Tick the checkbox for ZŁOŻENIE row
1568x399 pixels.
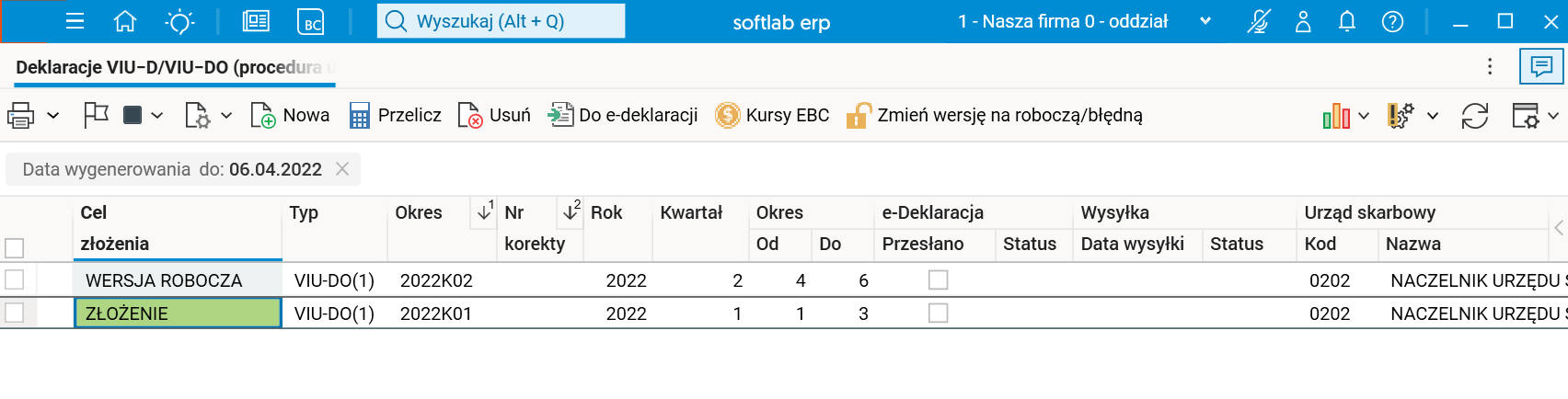click(x=15, y=313)
